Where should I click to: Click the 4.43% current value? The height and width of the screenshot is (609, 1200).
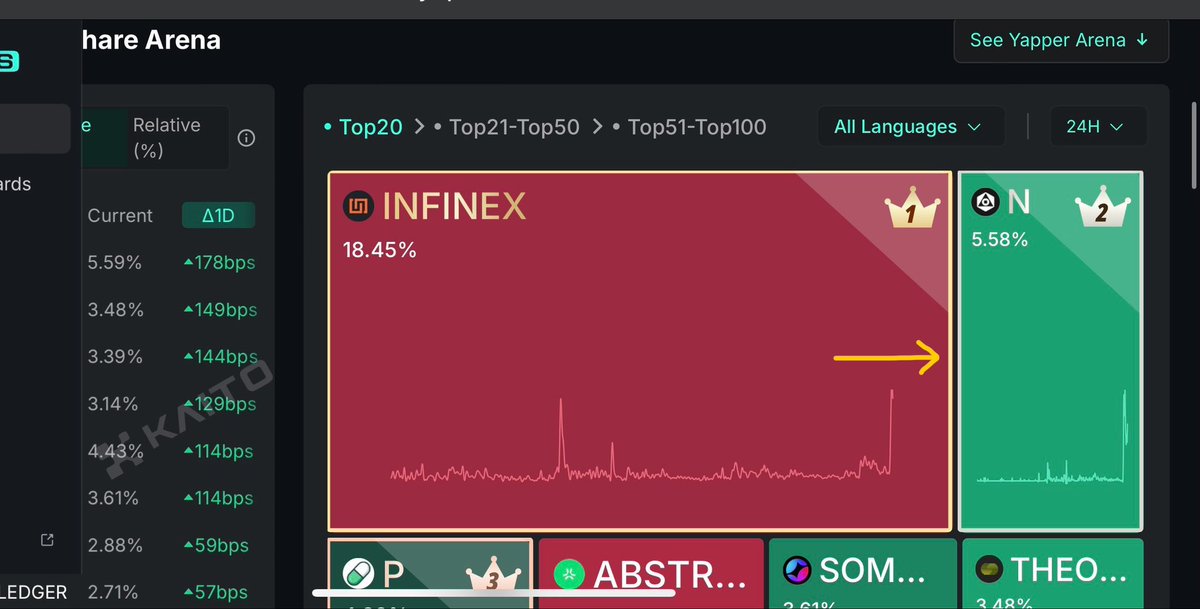115,451
